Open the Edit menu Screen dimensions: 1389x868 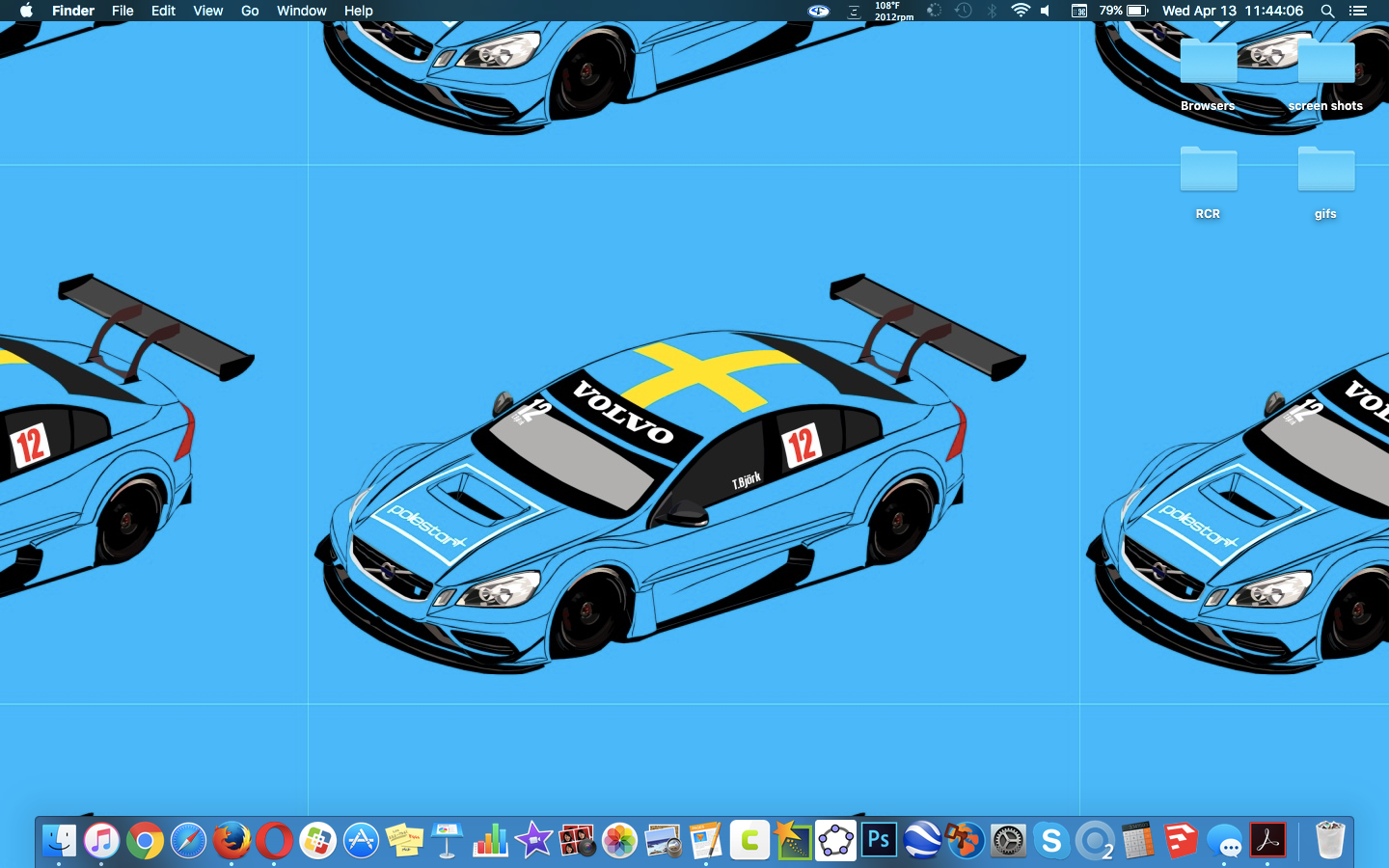164,11
